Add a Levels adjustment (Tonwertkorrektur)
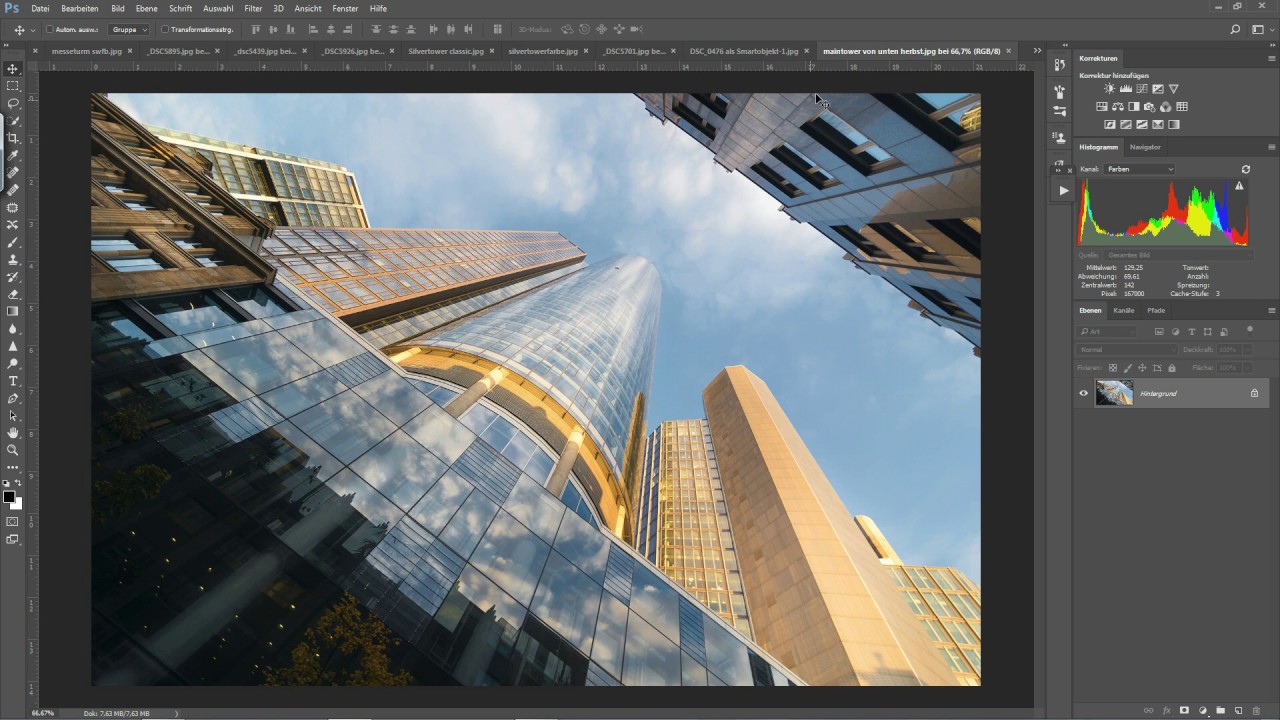This screenshot has height=720, width=1280. click(1125, 89)
